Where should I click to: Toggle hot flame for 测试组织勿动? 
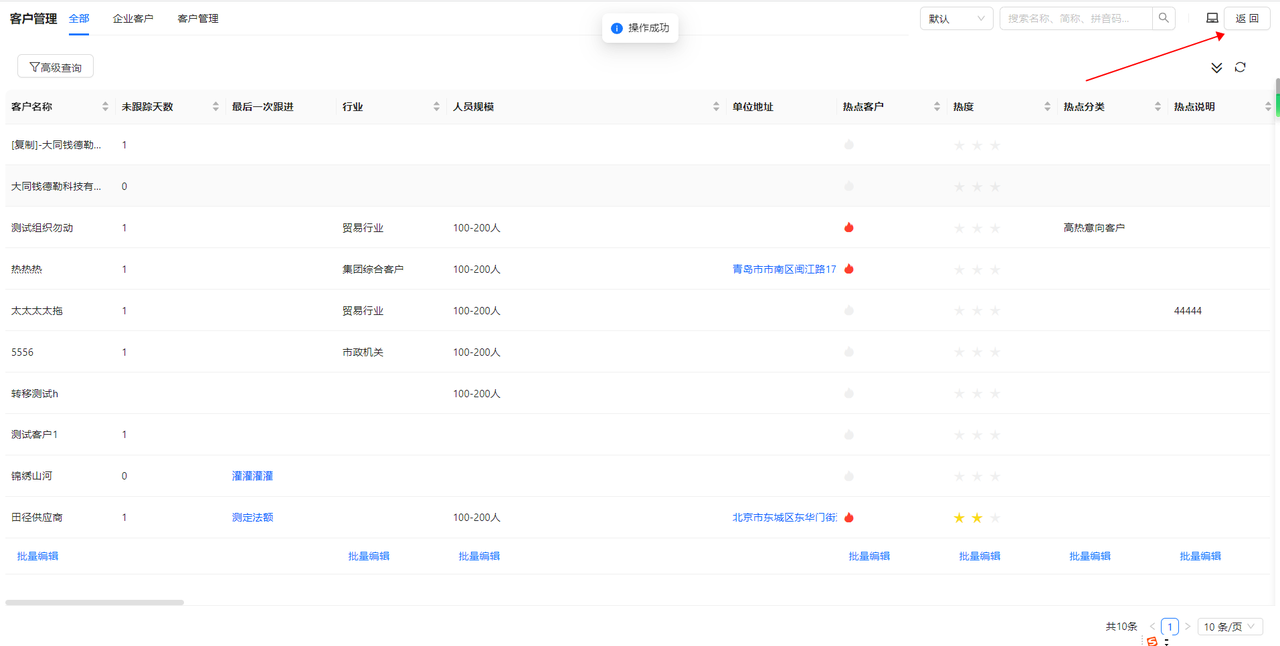[849, 227]
